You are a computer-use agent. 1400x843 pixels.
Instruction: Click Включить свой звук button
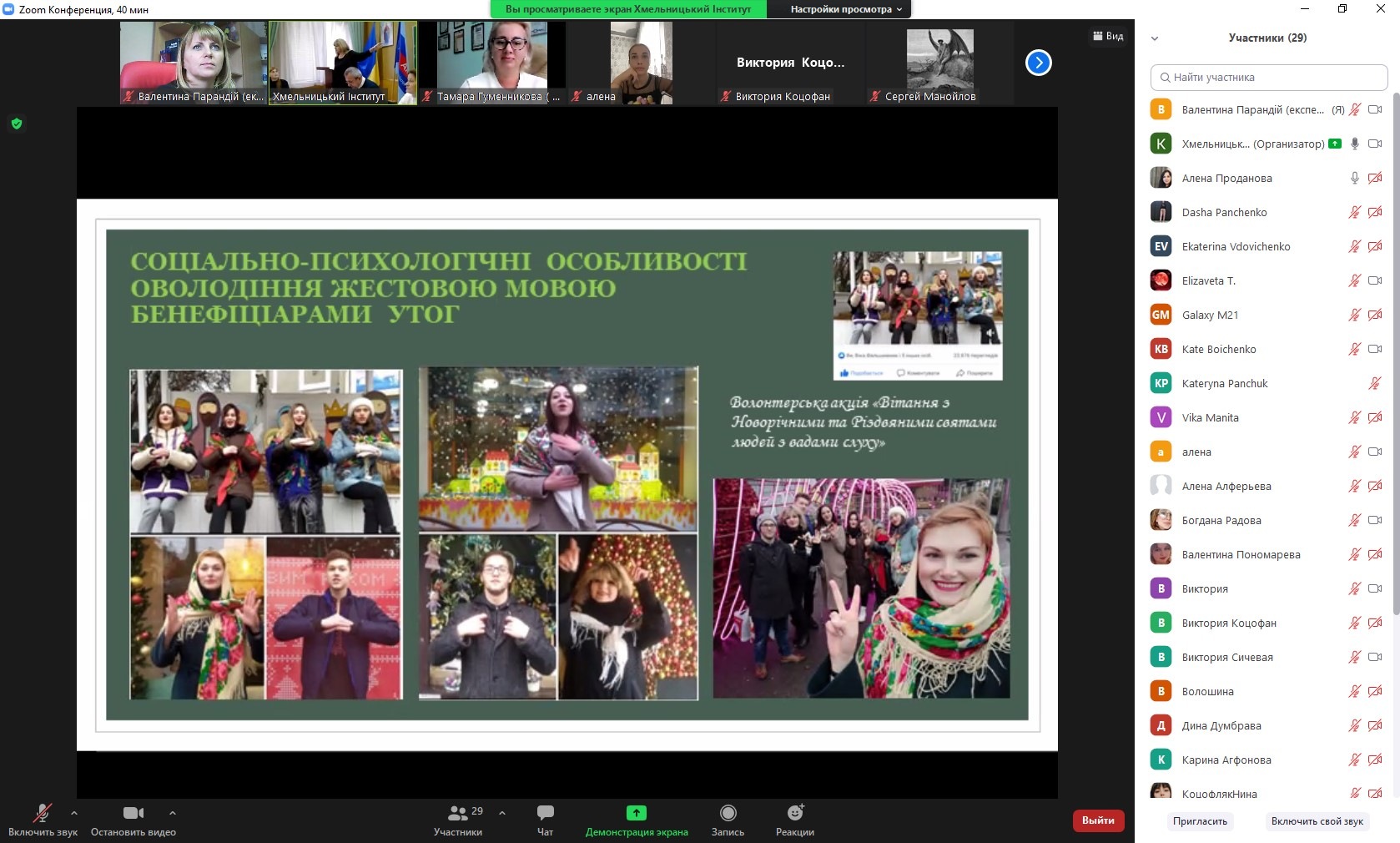1317,821
